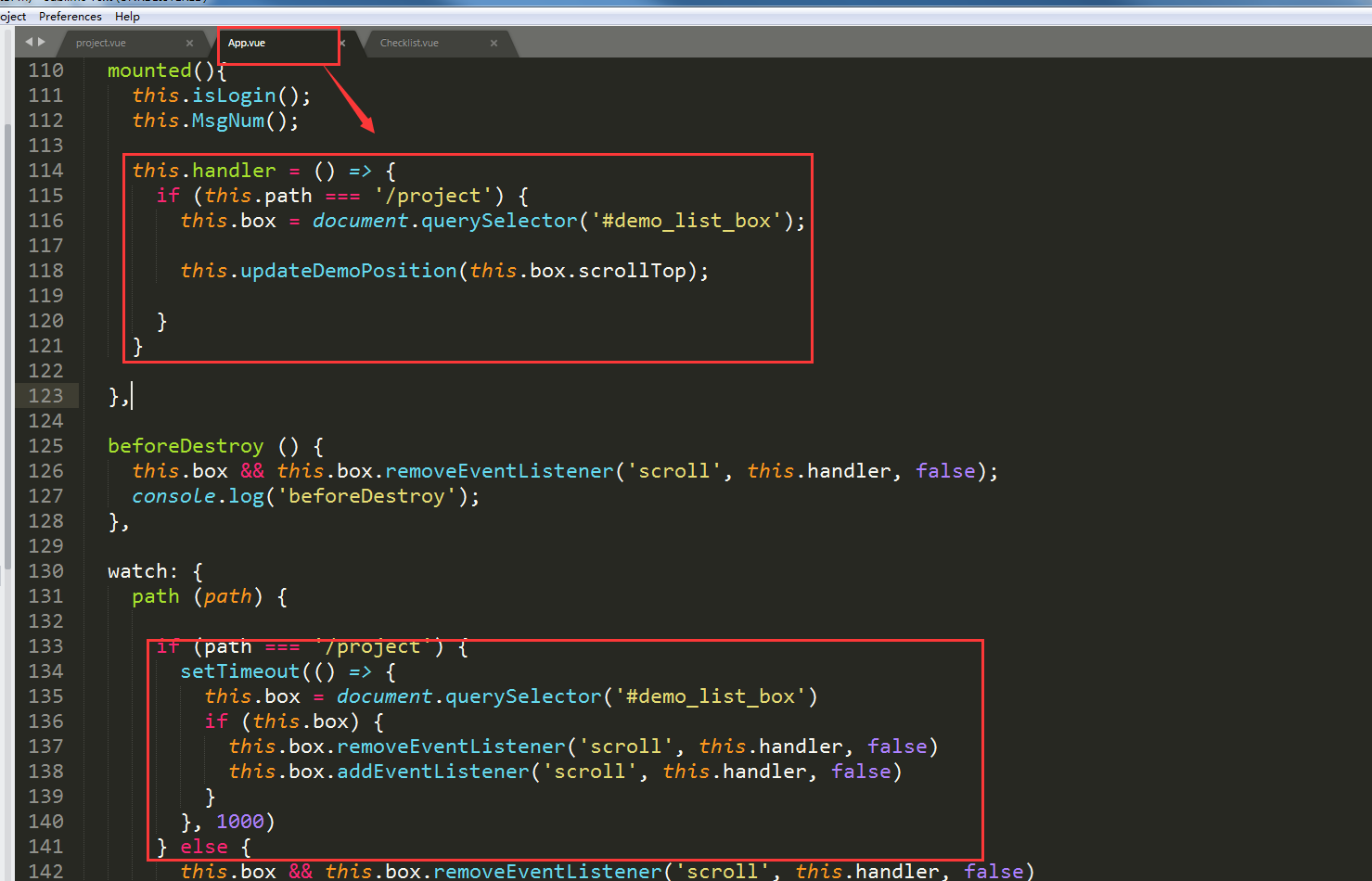Screen dimensions: 1372x881
Task: Open the Help menu
Action: click(127, 17)
